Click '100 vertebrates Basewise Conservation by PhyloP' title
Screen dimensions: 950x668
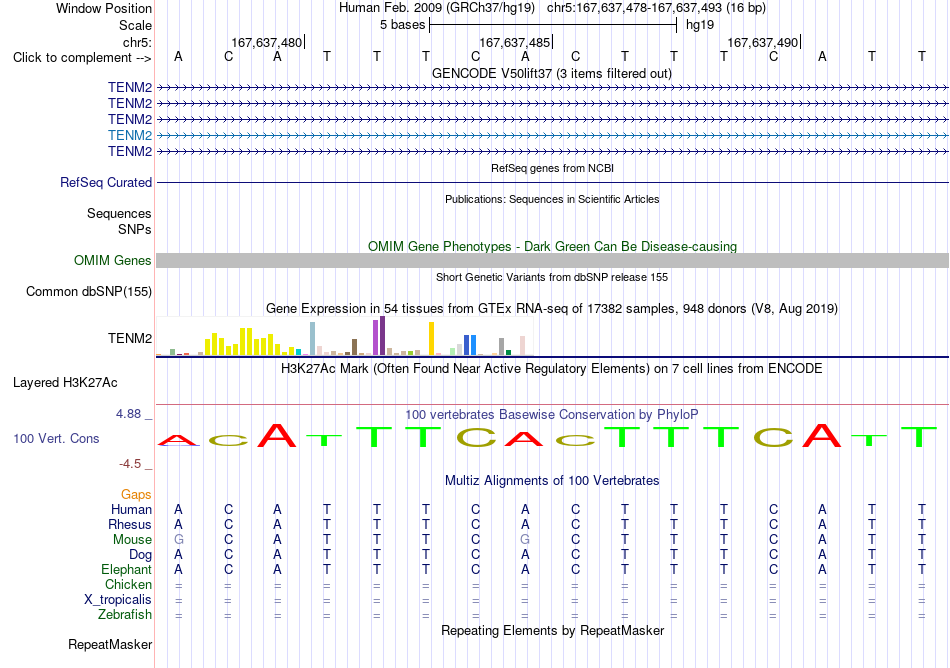coord(552,415)
